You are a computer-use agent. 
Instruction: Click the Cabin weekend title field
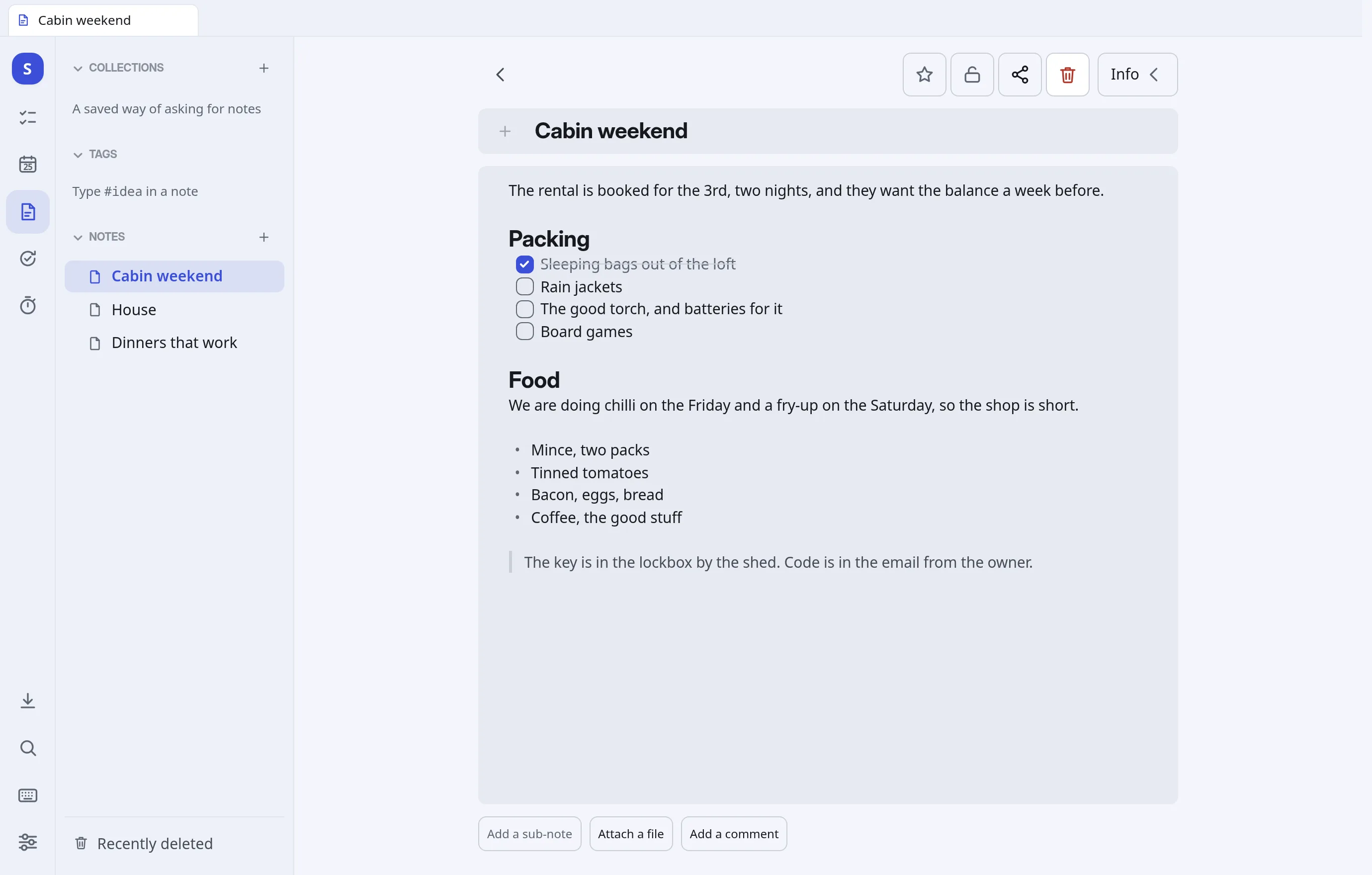(828, 132)
